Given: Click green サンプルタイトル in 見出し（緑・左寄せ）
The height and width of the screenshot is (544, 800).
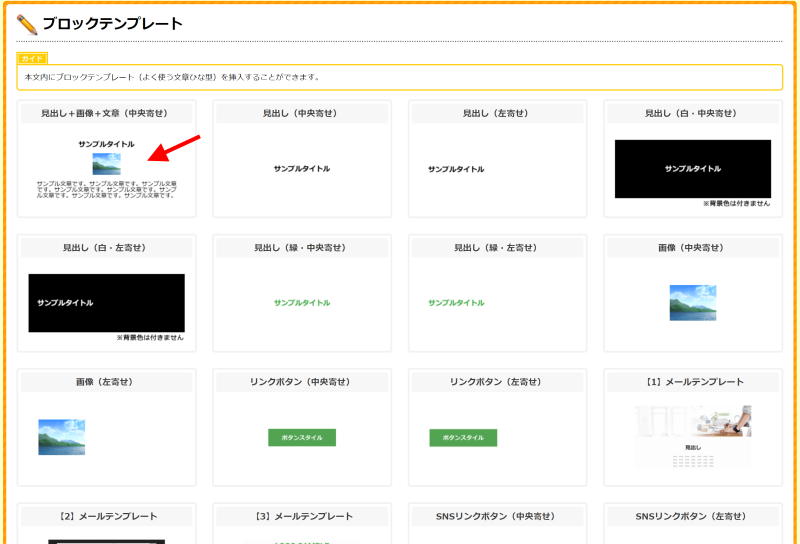Looking at the screenshot, I should (456, 303).
